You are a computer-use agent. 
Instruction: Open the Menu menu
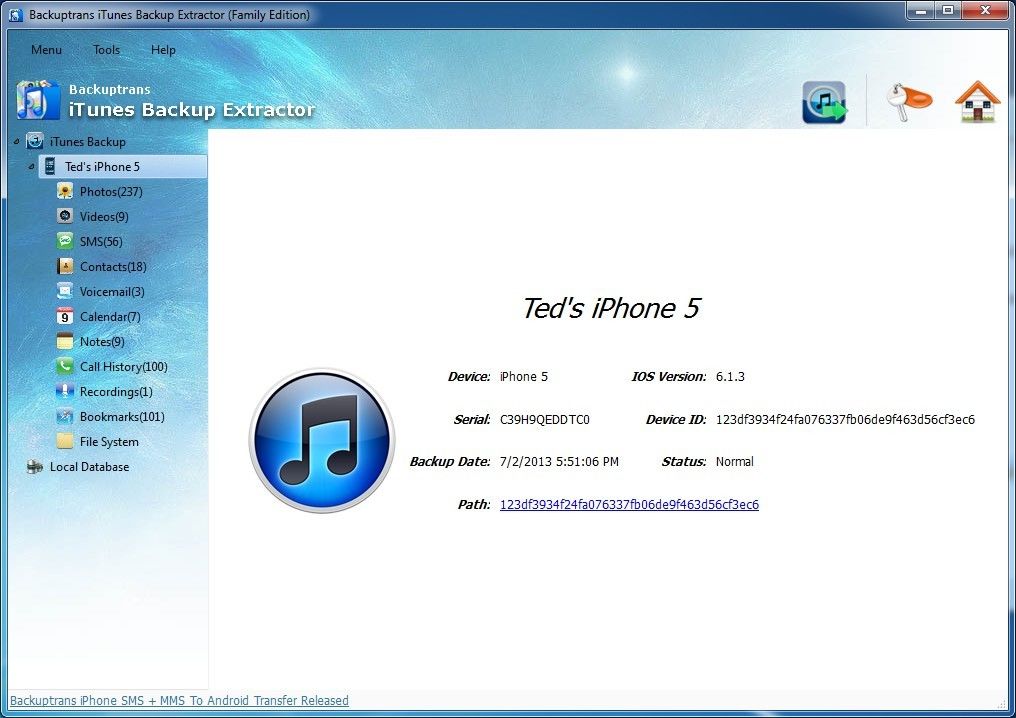47,50
